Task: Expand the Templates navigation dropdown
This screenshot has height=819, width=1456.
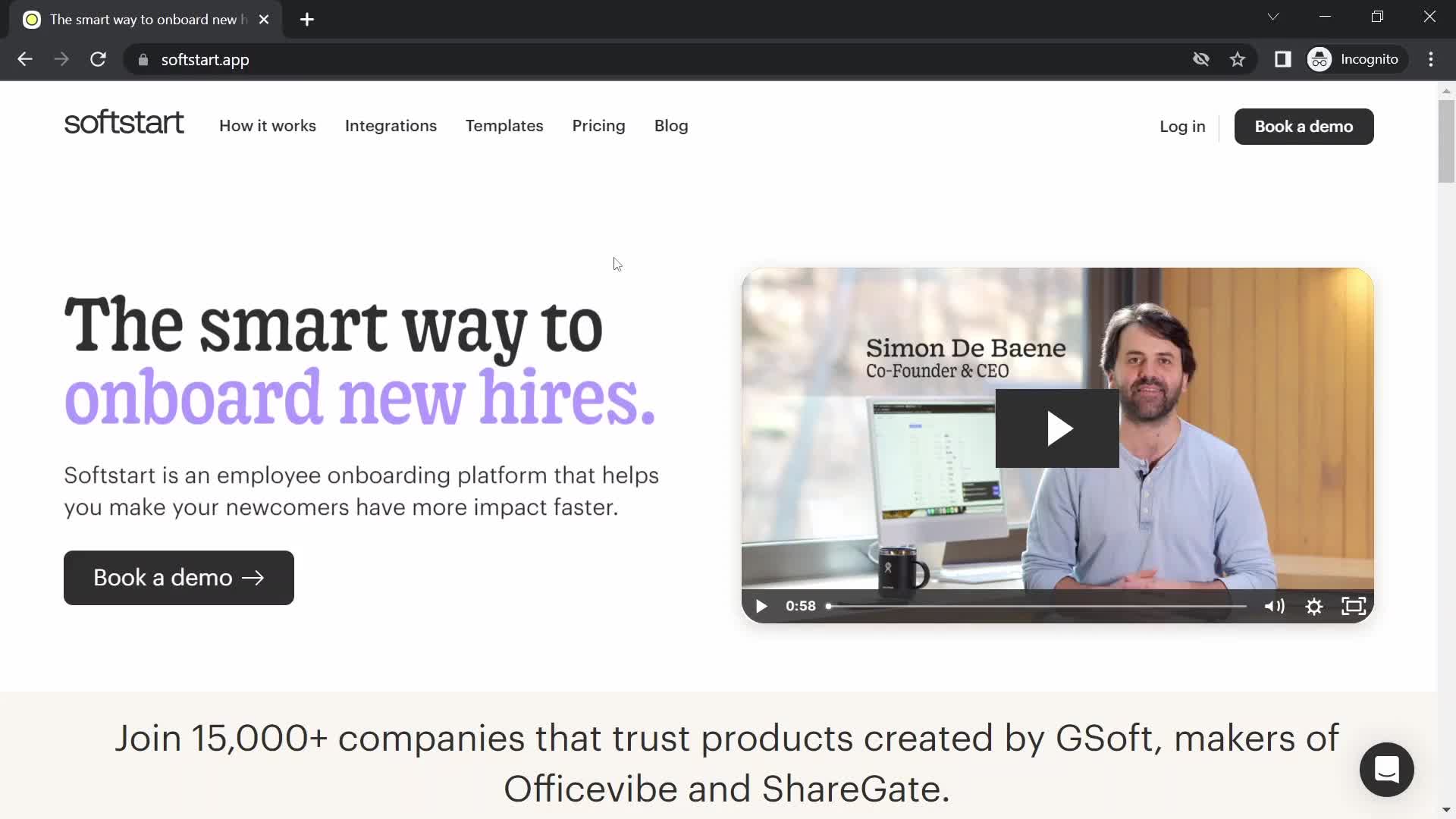Action: coord(504,125)
